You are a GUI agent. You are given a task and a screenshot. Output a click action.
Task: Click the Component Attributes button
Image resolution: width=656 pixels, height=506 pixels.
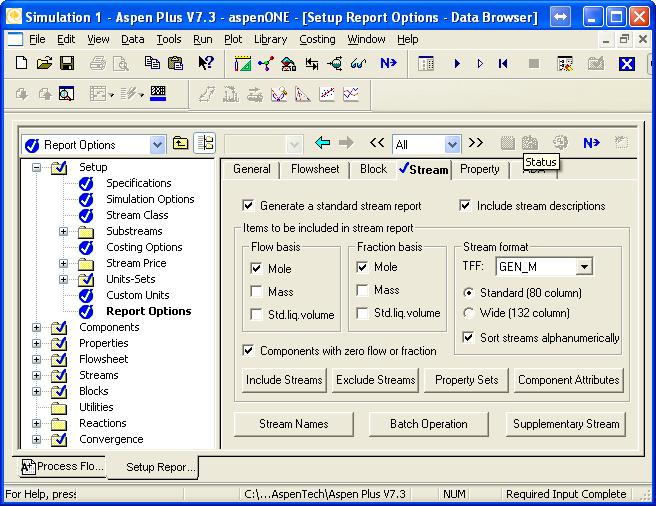click(x=569, y=380)
